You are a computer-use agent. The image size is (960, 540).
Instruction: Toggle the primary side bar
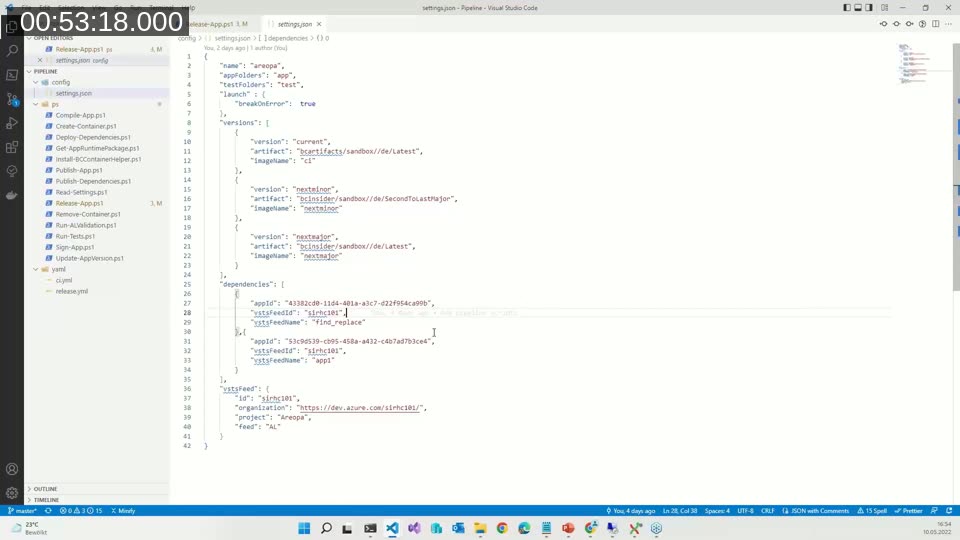[x=847, y=7]
